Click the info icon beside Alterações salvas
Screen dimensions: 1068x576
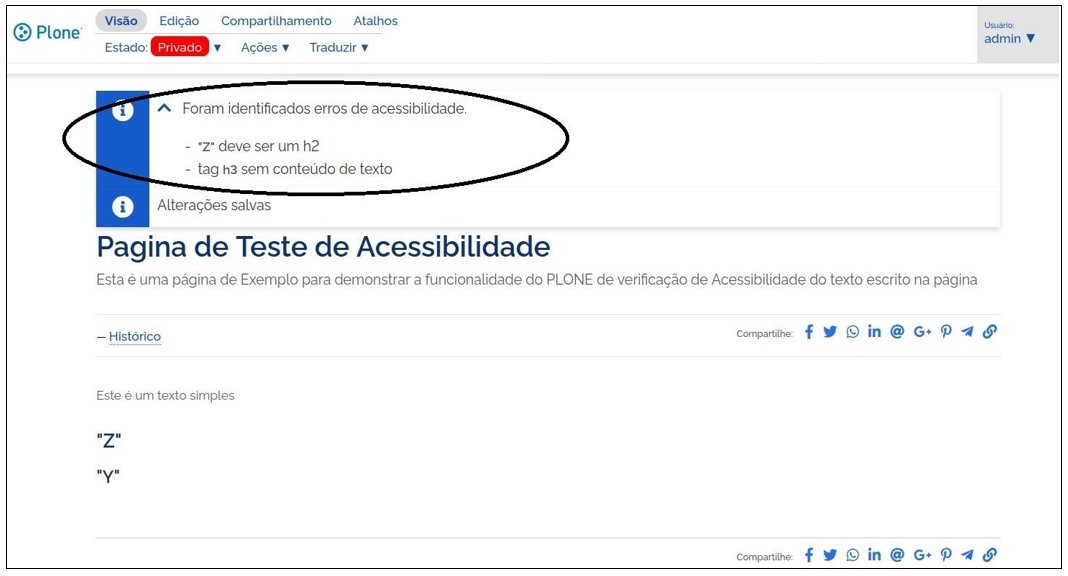122,206
